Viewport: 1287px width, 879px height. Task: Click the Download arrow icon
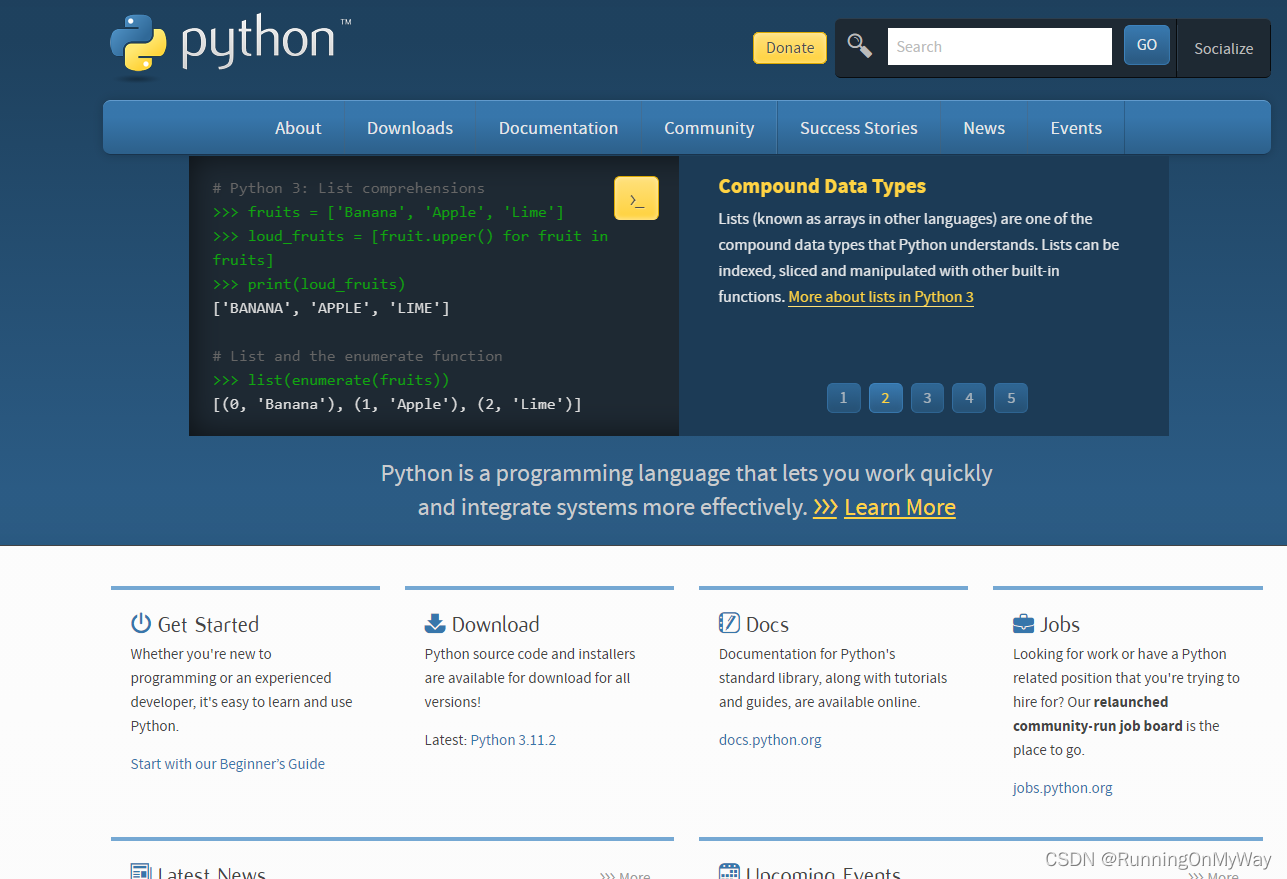[x=435, y=623]
